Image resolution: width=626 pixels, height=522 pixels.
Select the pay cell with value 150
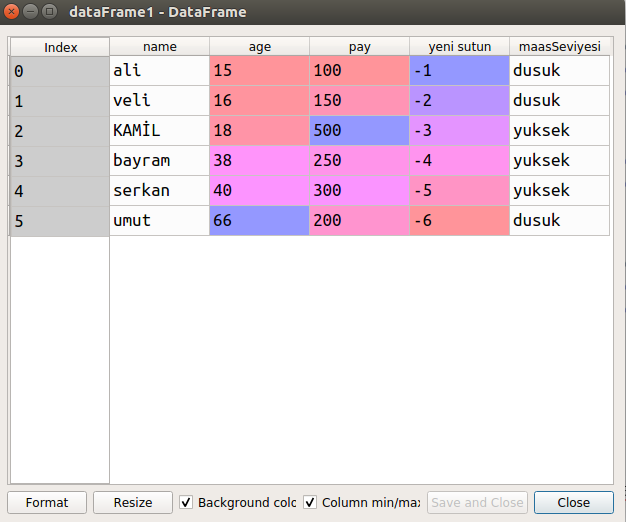click(359, 101)
